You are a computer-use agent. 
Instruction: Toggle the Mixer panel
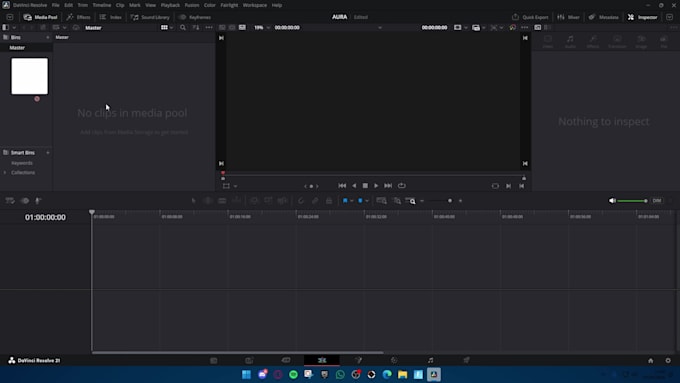pos(568,17)
